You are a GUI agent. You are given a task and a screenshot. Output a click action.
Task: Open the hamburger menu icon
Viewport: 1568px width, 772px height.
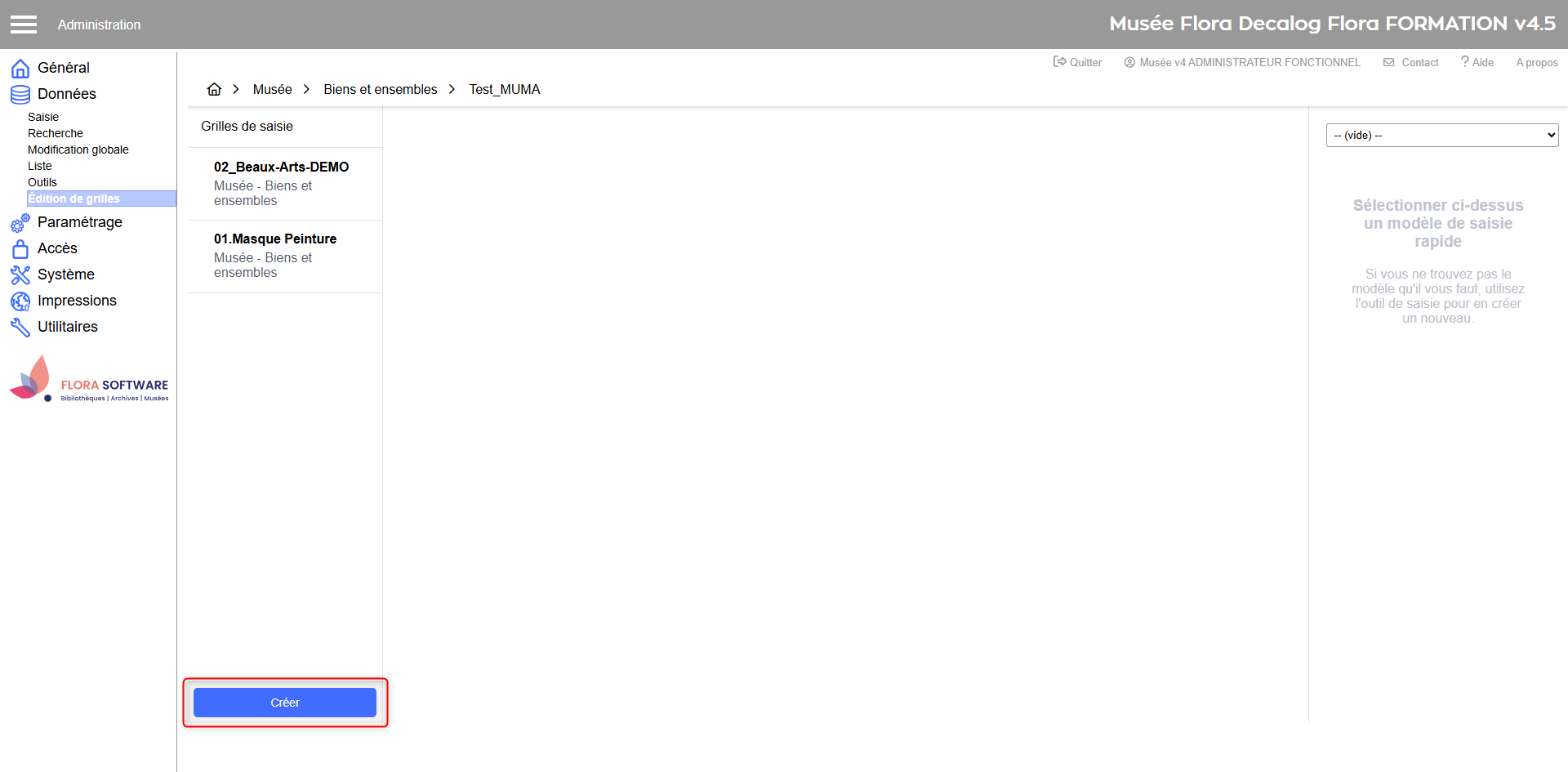tap(24, 25)
